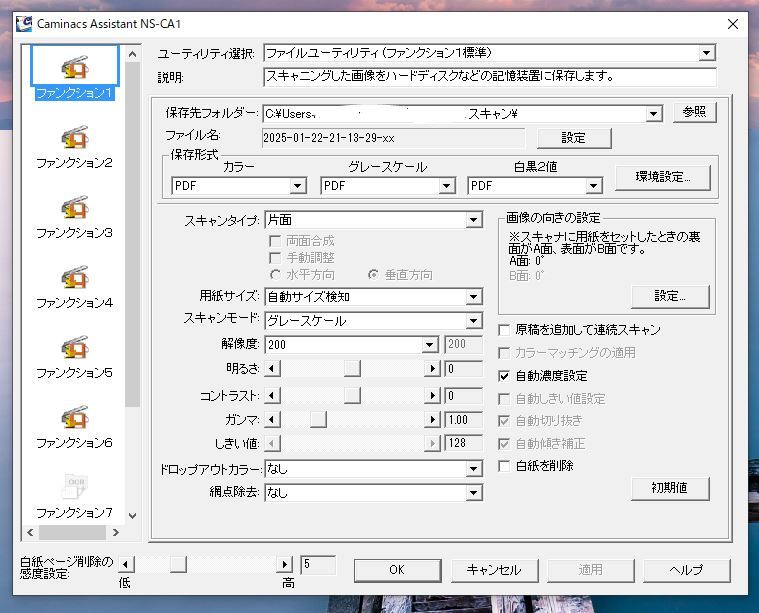The width and height of the screenshot is (759, 613).
Task: Open ヘルプ button
Action: click(686, 570)
